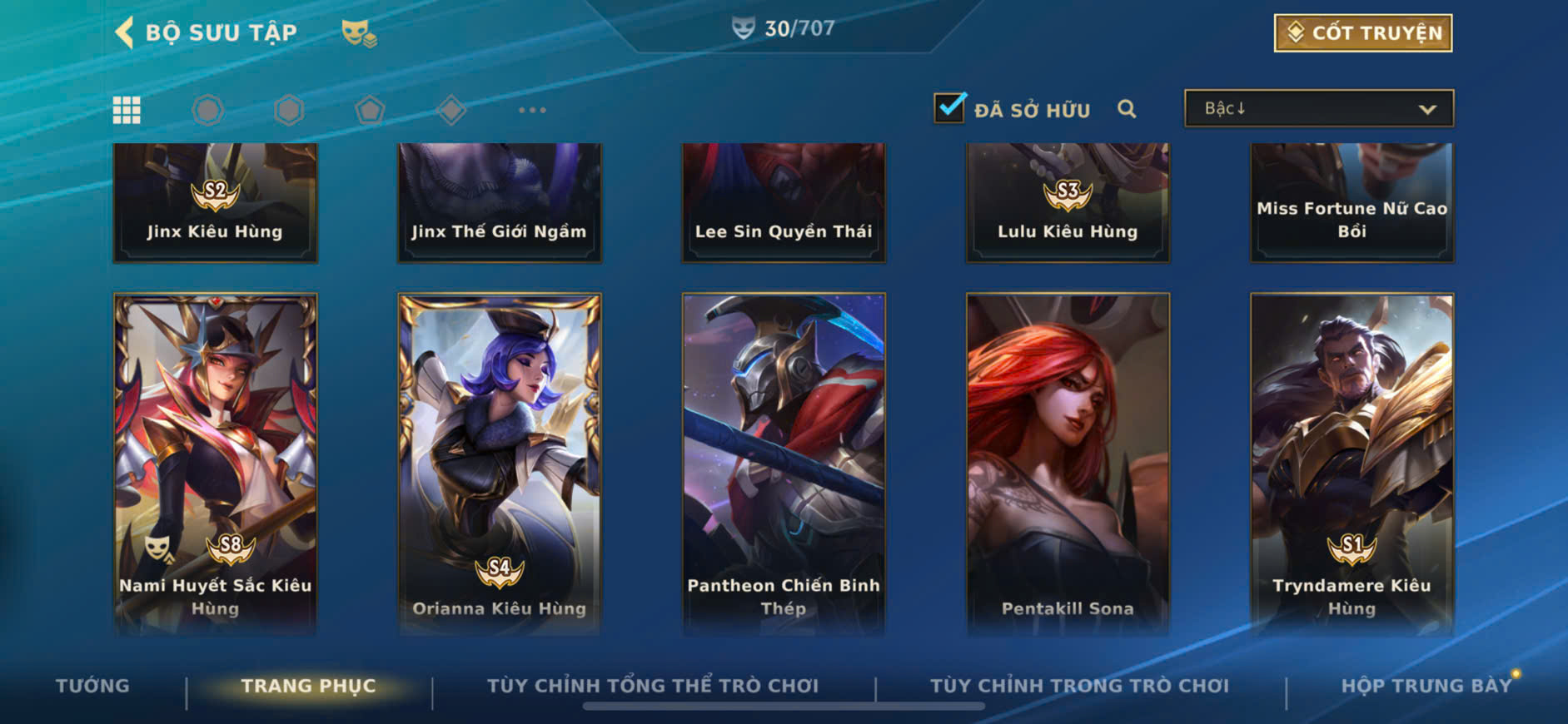Open the golden mask coins icon
This screenshot has height=724, width=1568.
click(x=359, y=33)
